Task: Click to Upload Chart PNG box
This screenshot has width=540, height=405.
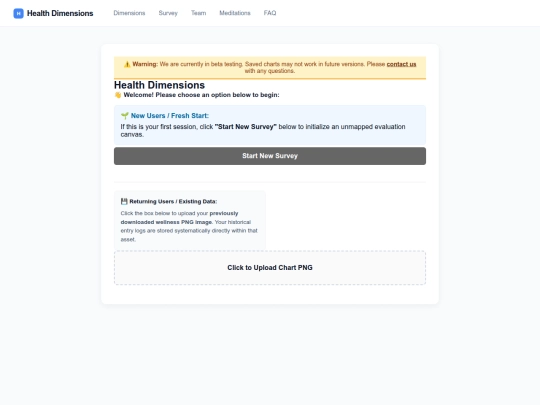Action: click(270, 268)
